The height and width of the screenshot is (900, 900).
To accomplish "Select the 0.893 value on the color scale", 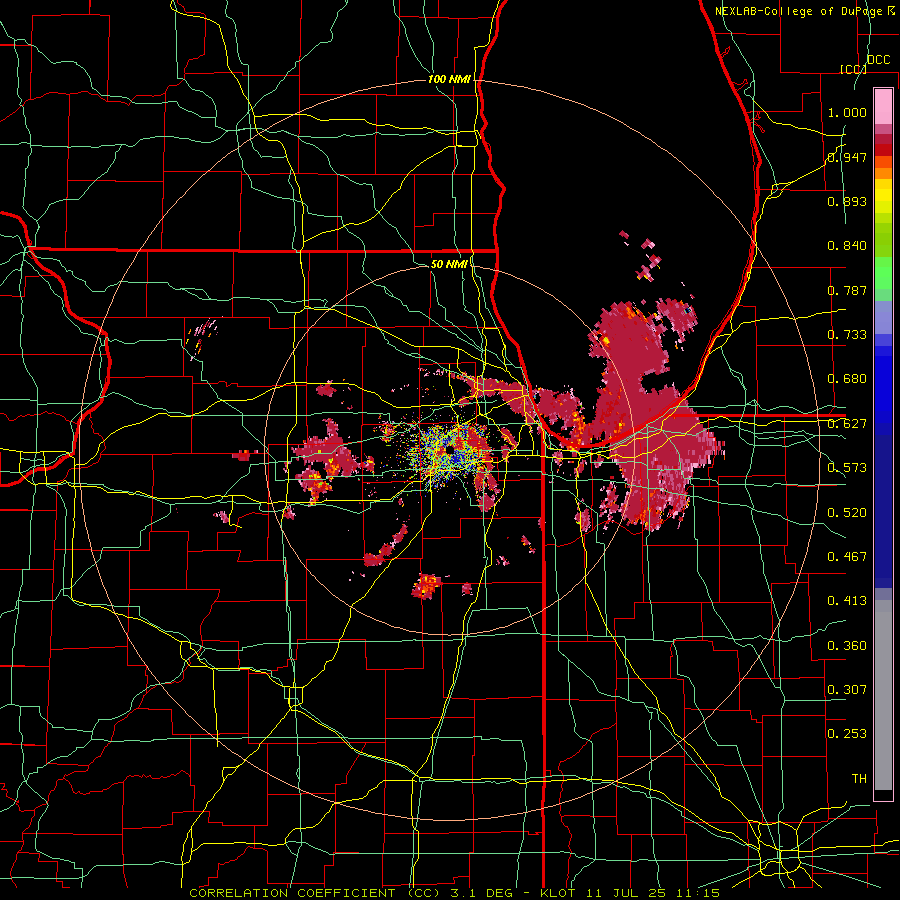I will [x=847, y=201].
